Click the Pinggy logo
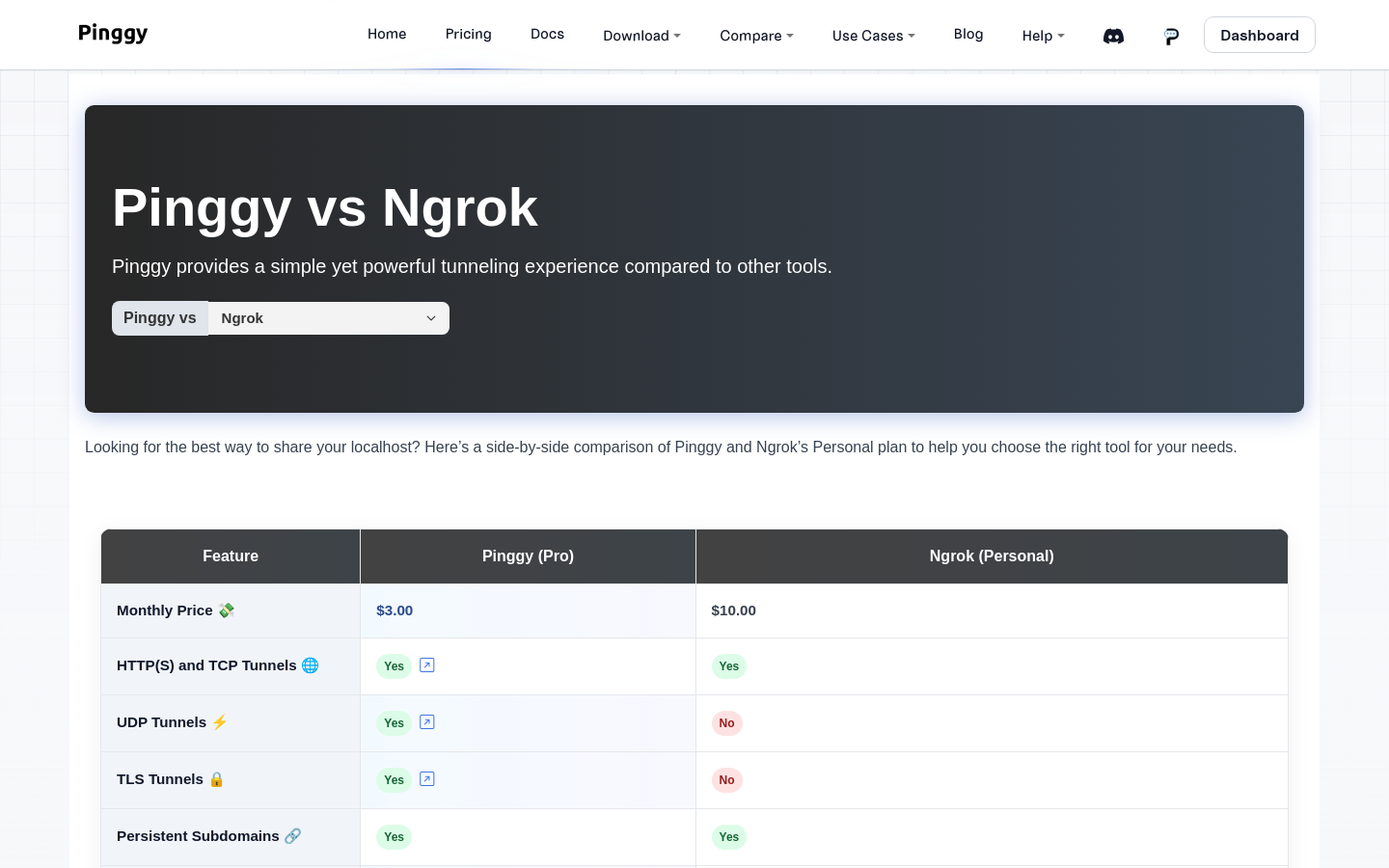The image size is (1389, 868). coord(113,33)
